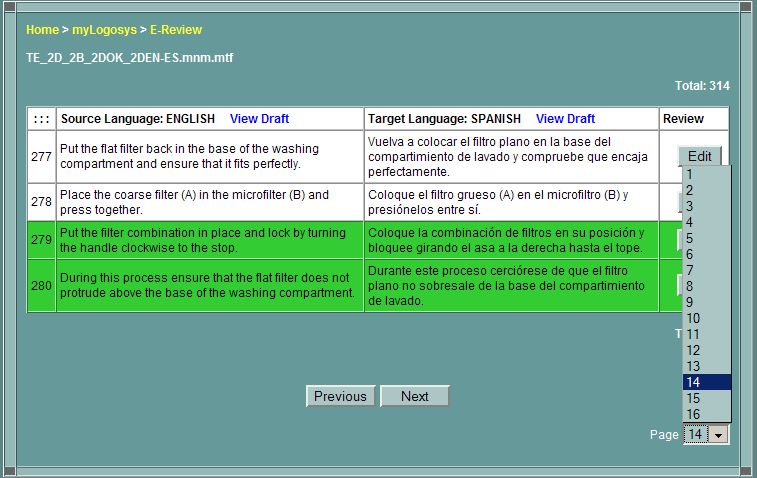Collapse the Page dropdown using its arrow

coord(719,435)
